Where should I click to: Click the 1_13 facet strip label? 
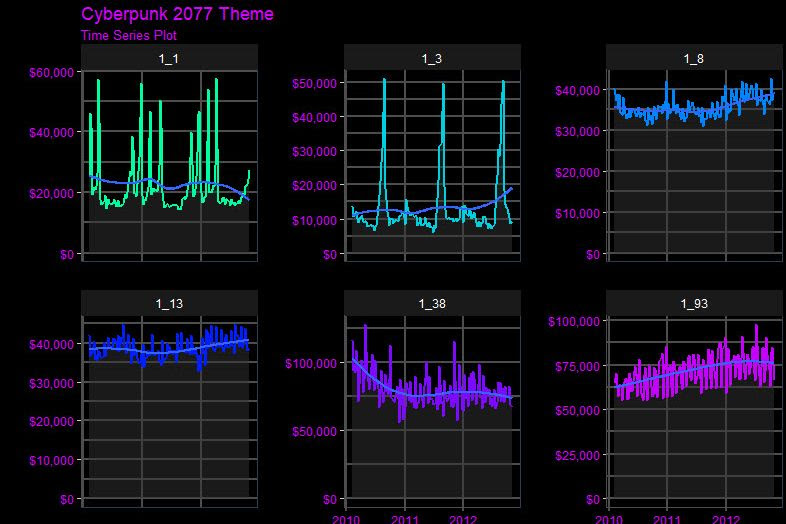point(169,303)
